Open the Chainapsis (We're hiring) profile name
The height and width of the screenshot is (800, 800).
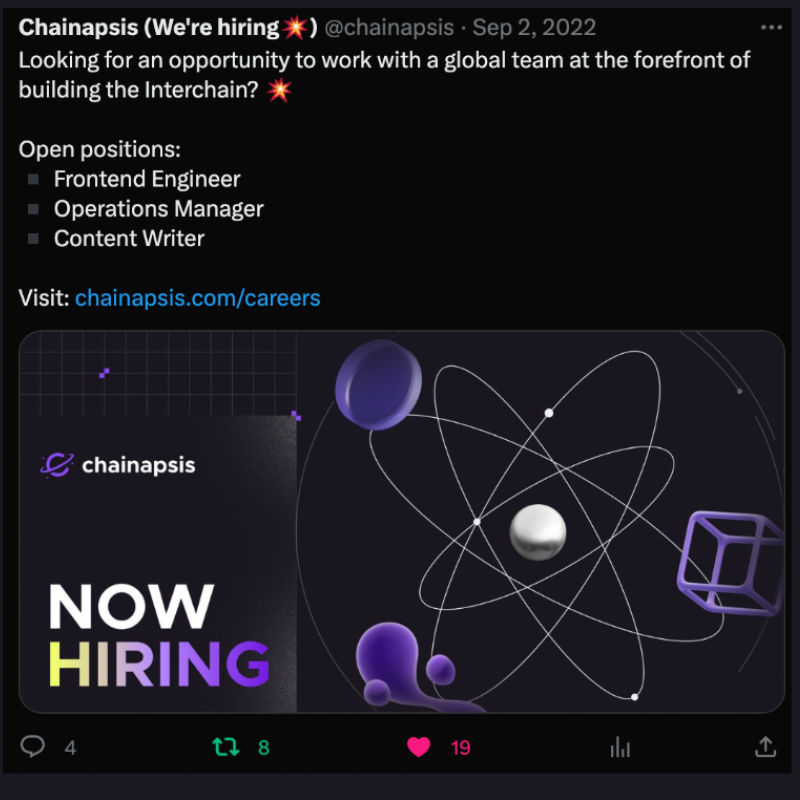(168, 28)
